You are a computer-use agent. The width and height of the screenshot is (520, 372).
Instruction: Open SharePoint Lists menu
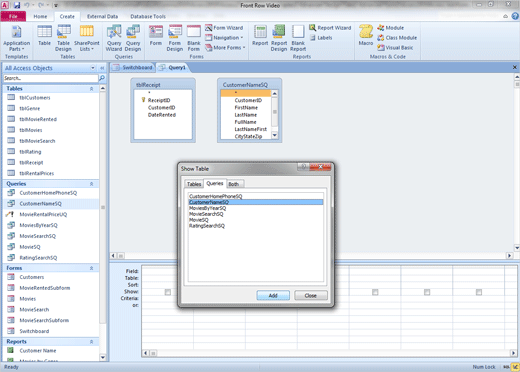(x=87, y=38)
